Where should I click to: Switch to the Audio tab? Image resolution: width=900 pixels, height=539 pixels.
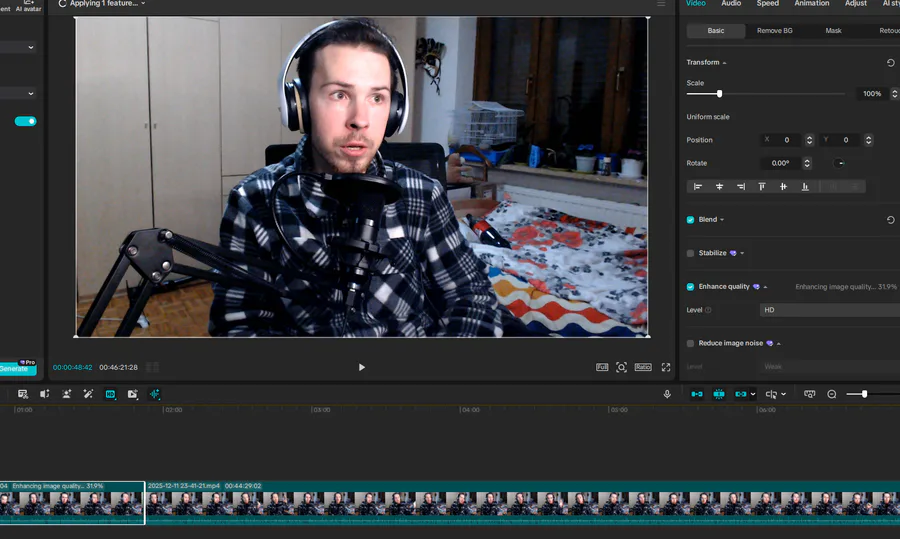click(731, 3)
